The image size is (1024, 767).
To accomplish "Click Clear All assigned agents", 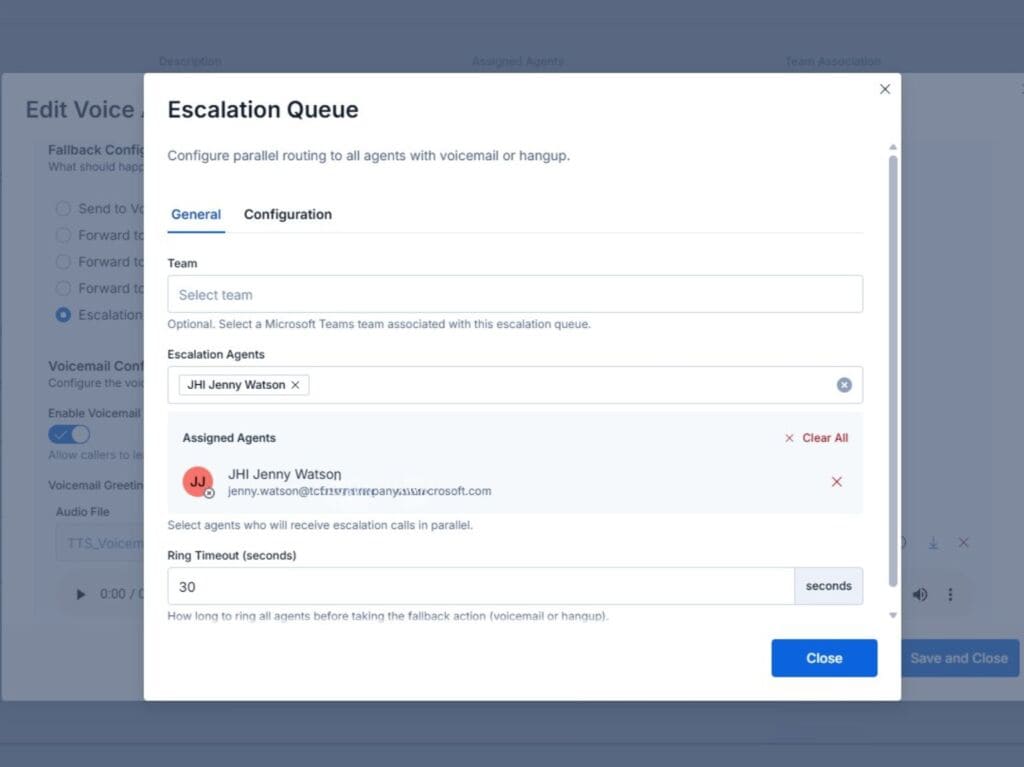I will tap(816, 438).
